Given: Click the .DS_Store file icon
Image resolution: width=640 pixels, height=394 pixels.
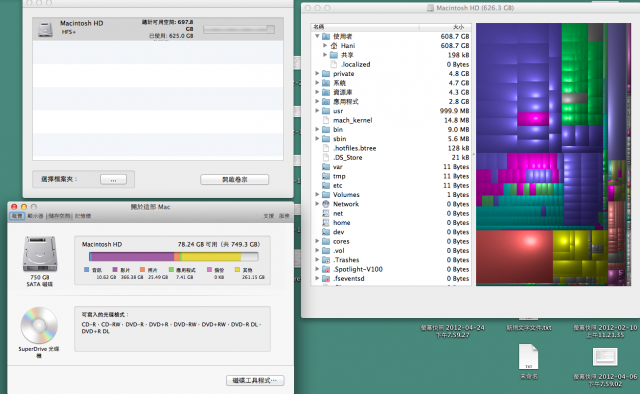Looking at the screenshot, I should [326, 157].
